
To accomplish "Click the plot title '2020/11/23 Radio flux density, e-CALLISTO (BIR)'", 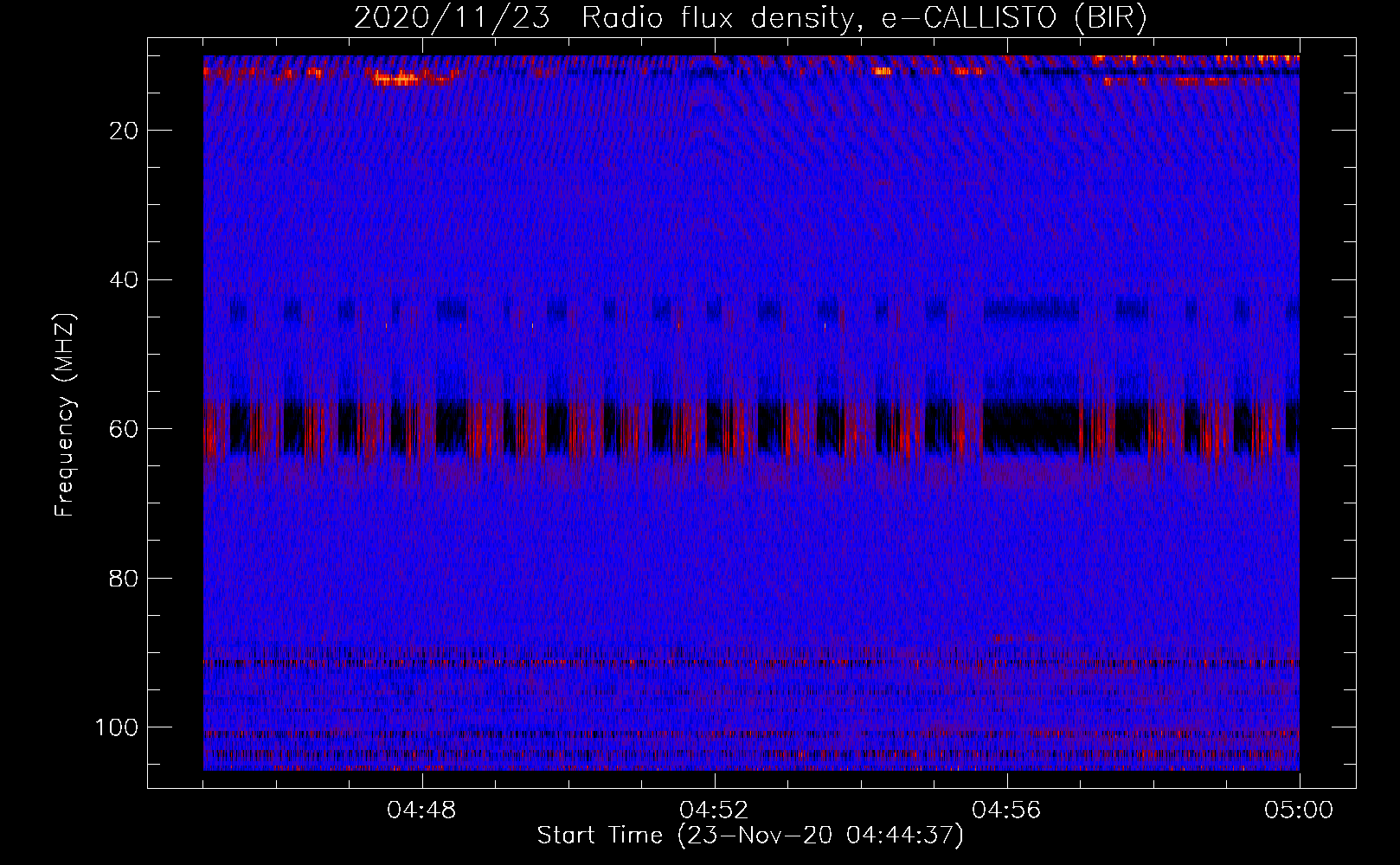I will (x=750, y=18).
